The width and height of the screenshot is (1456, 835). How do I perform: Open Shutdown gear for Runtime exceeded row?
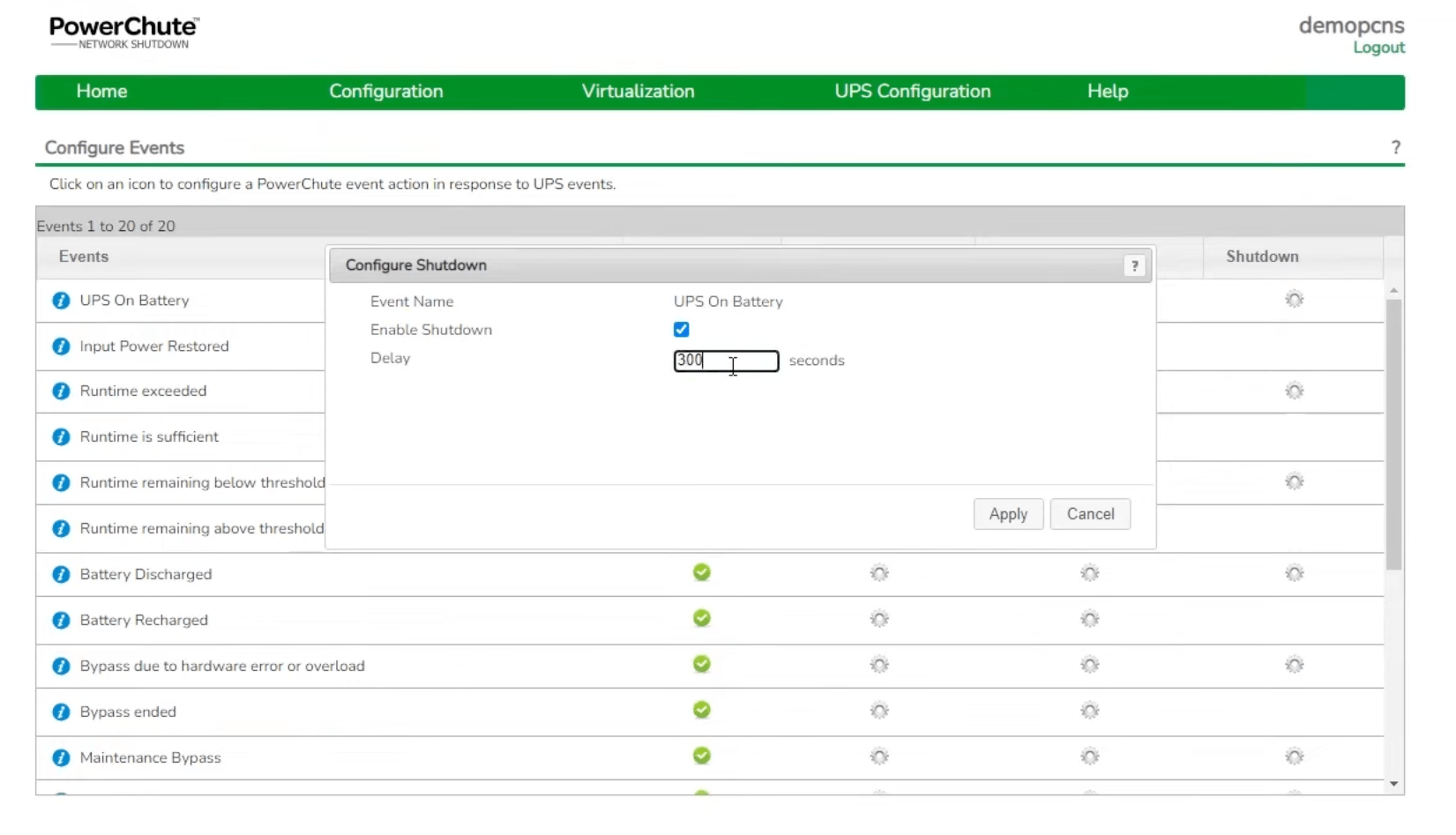tap(1294, 391)
